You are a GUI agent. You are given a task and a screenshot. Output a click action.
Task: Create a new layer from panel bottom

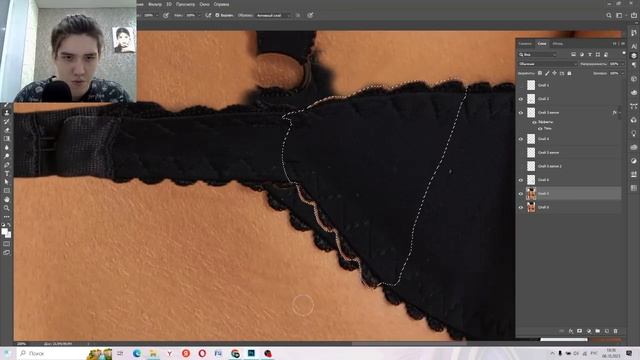(607, 331)
